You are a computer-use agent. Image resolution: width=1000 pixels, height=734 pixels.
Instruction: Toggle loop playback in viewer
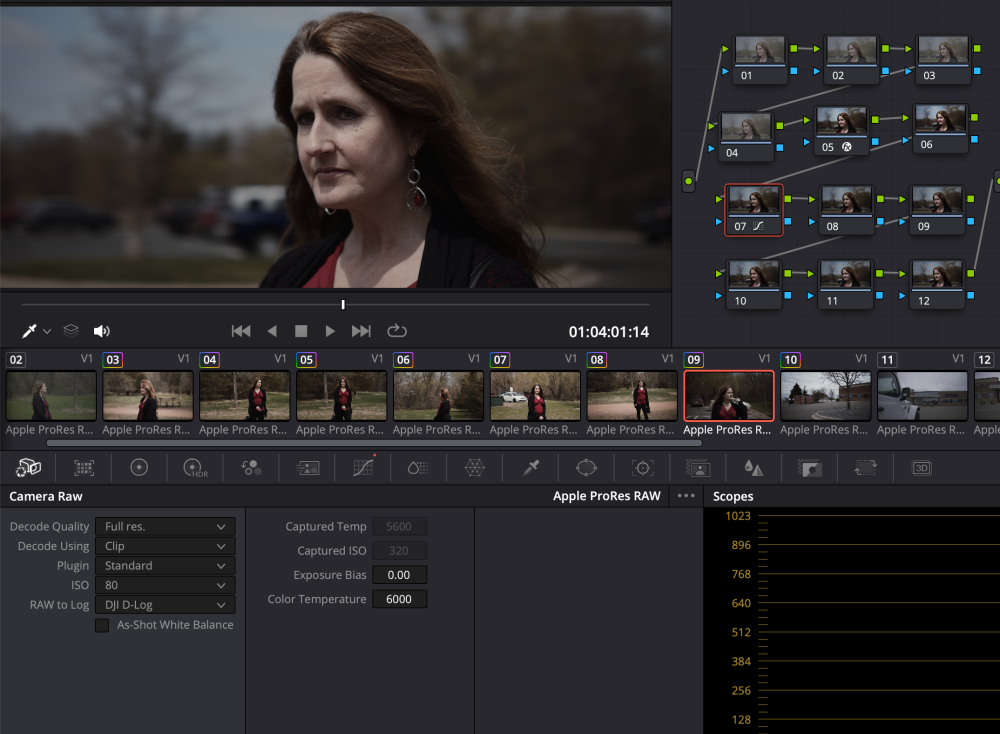click(x=397, y=331)
